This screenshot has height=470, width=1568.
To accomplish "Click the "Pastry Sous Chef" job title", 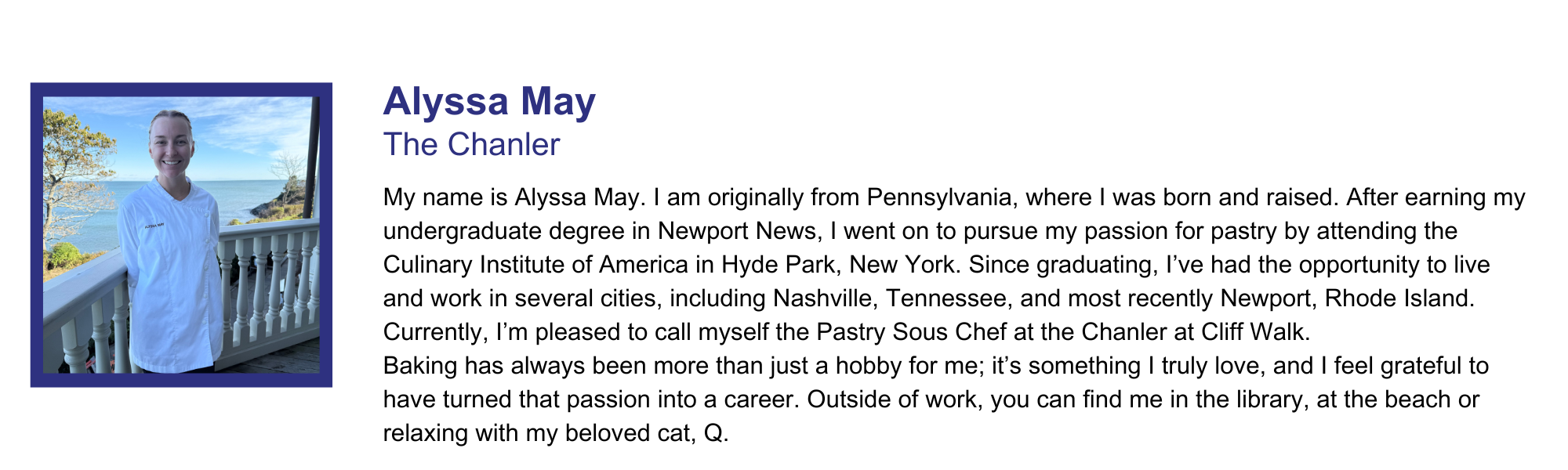I will [x=911, y=332].
